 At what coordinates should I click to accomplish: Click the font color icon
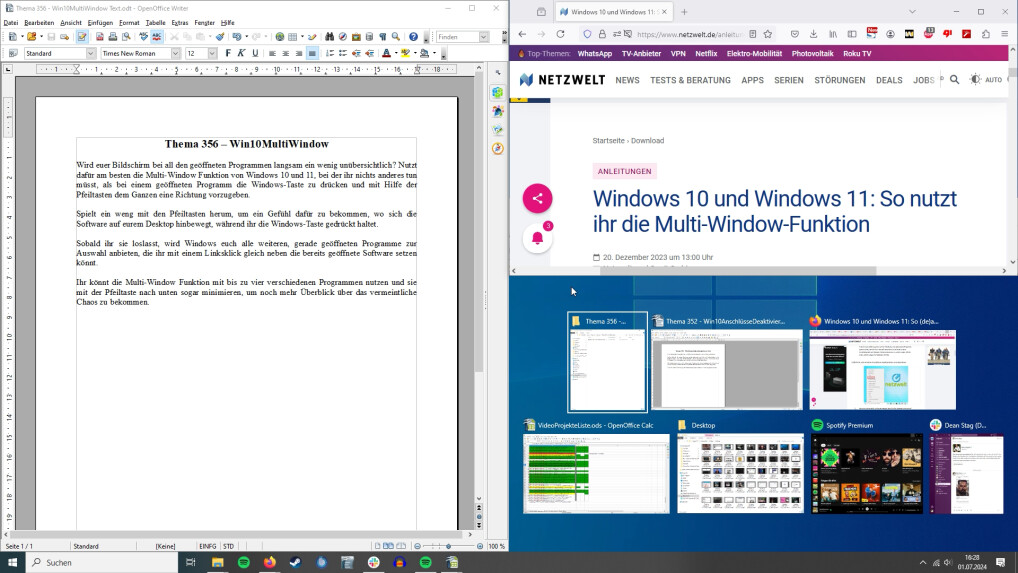(386, 53)
